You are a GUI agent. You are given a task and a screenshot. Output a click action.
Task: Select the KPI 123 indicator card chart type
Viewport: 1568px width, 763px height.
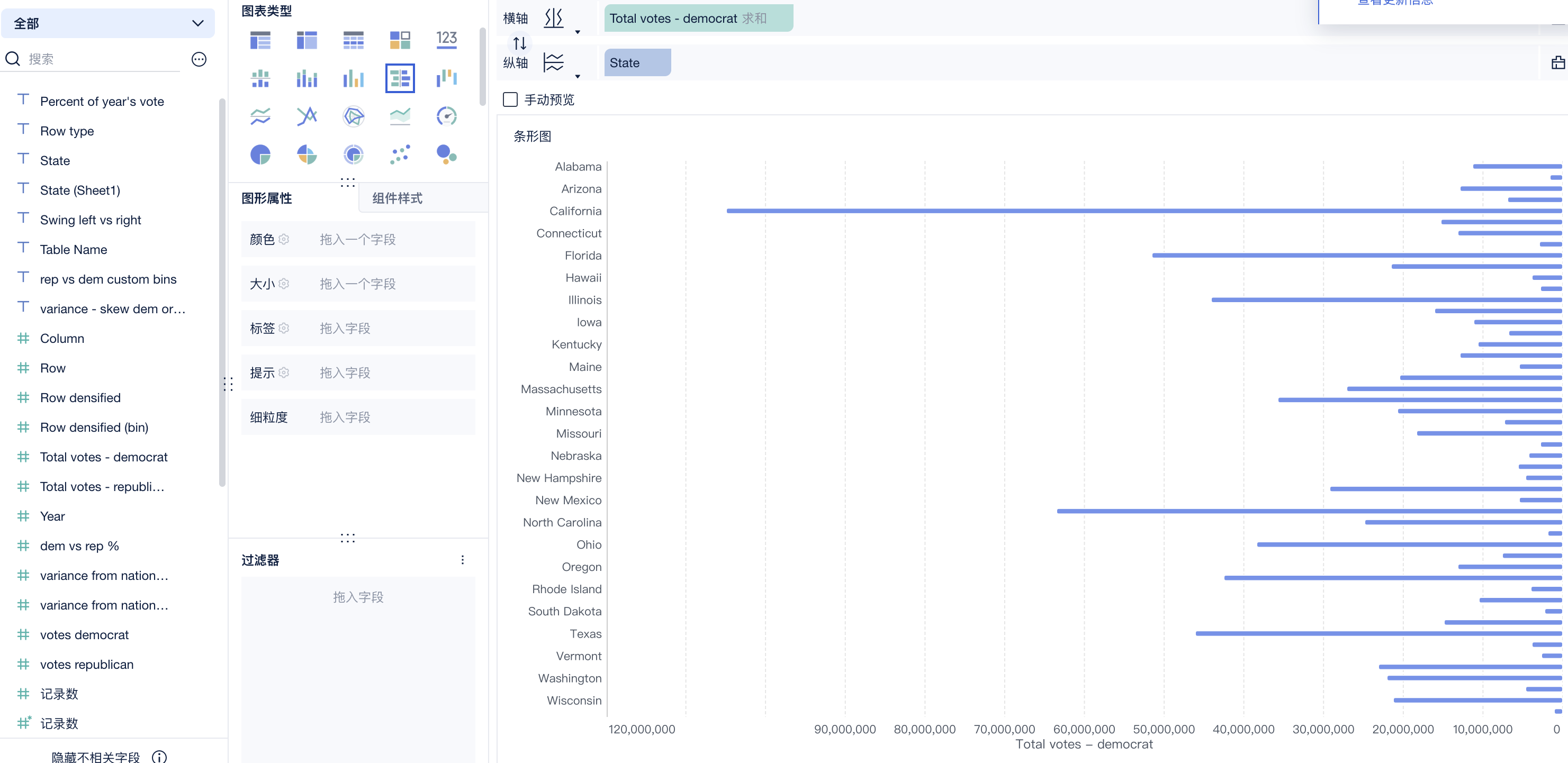[446, 40]
